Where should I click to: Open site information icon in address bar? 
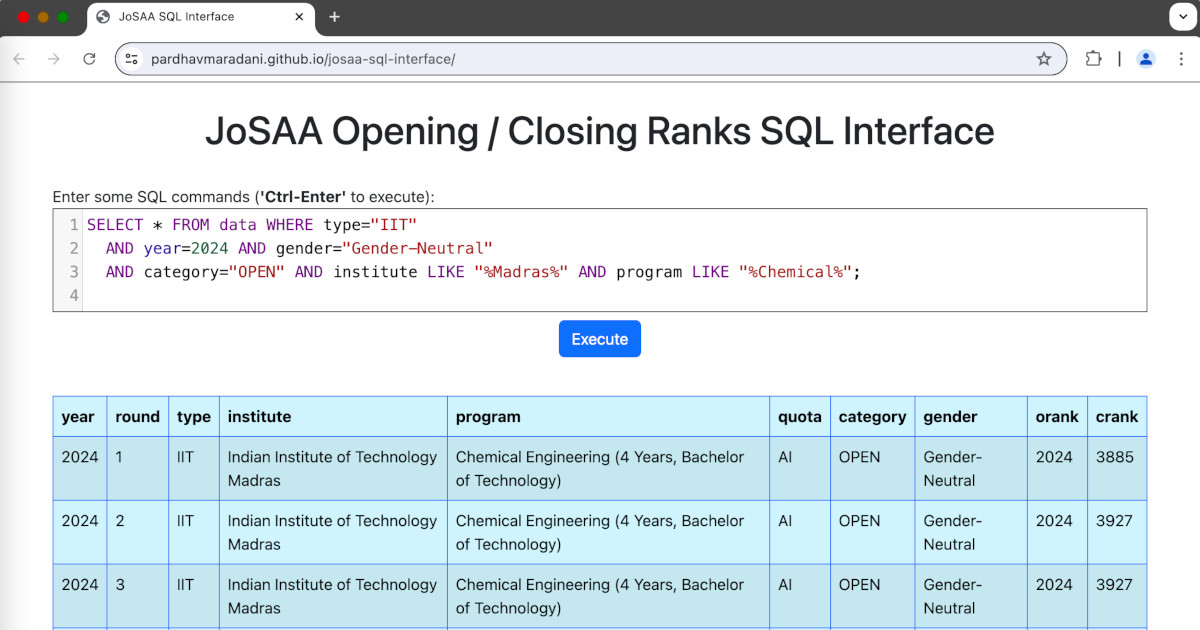coord(132,59)
